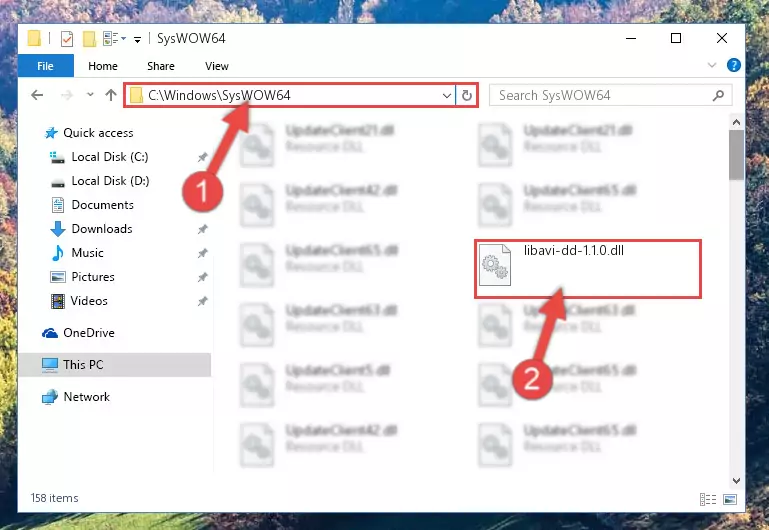This screenshot has width=769, height=530.
Task: Open the Pictures folder in the sidebar
Action: (82, 277)
